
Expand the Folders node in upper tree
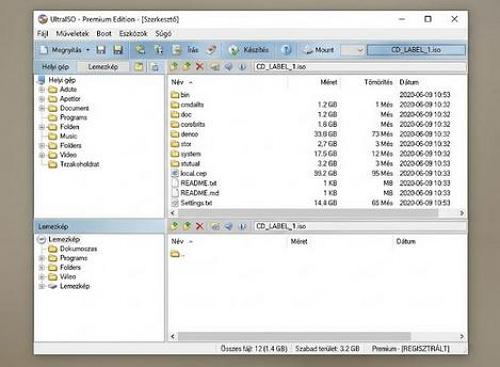tap(42, 145)
